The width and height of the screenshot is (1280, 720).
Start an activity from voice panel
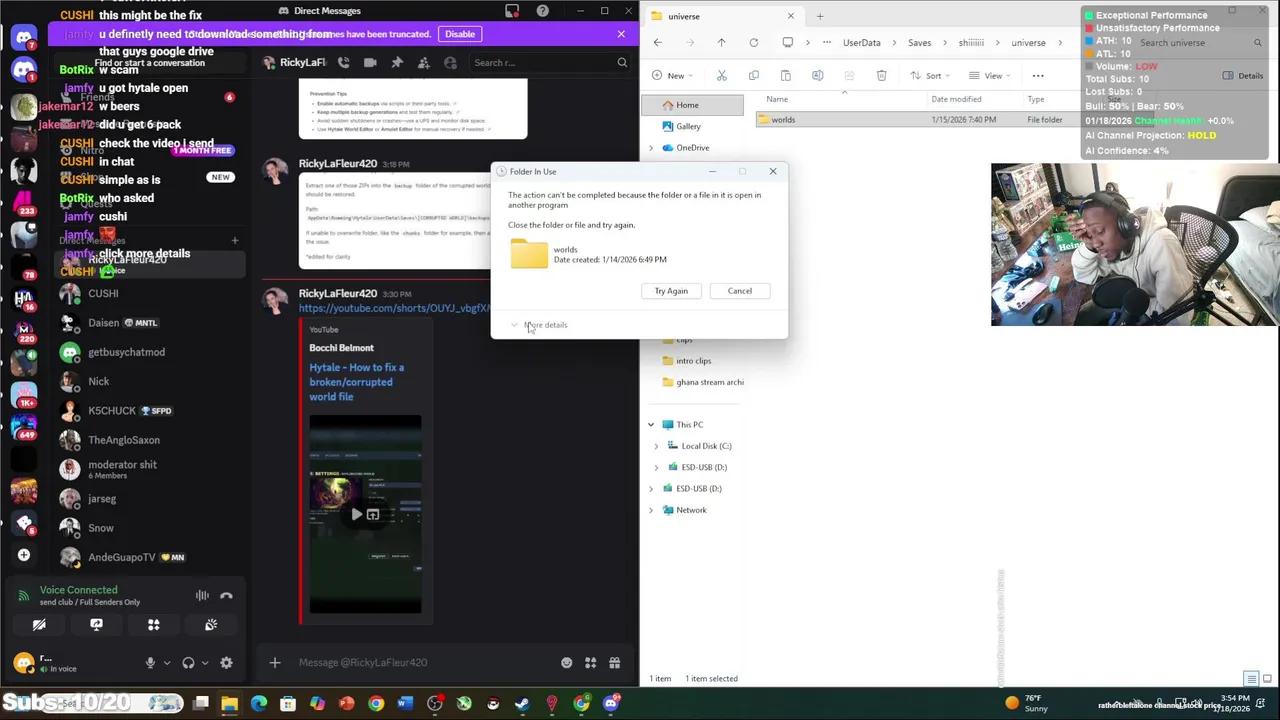(154, 625)
